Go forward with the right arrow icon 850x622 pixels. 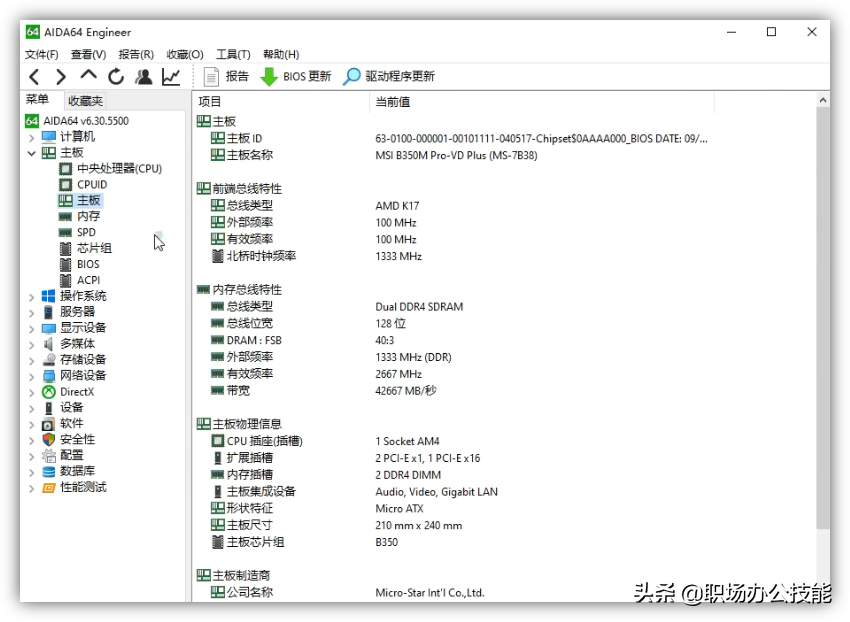(x=61, y=77)
